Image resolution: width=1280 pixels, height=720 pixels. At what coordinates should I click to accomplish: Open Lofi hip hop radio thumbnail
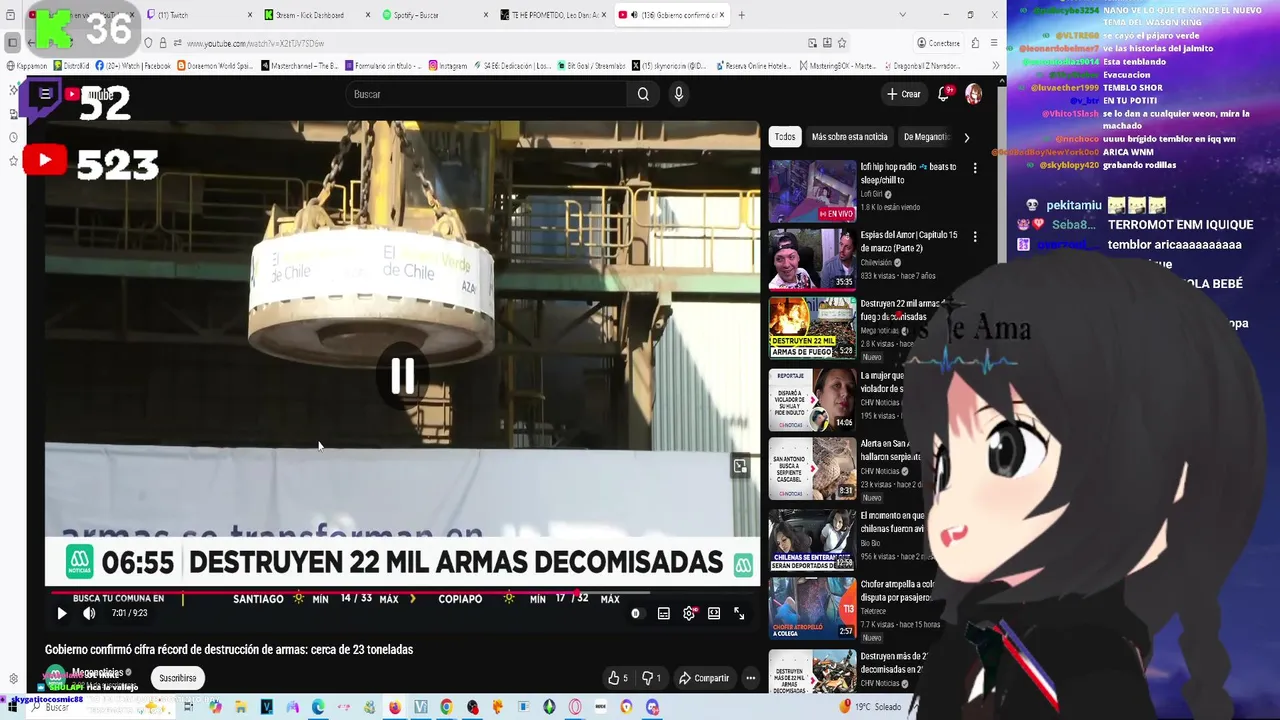coord(812,191)
